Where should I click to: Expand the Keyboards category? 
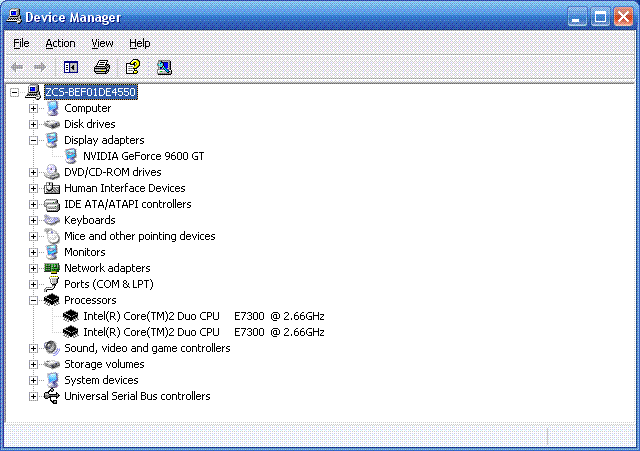click(x=33, y=220)
